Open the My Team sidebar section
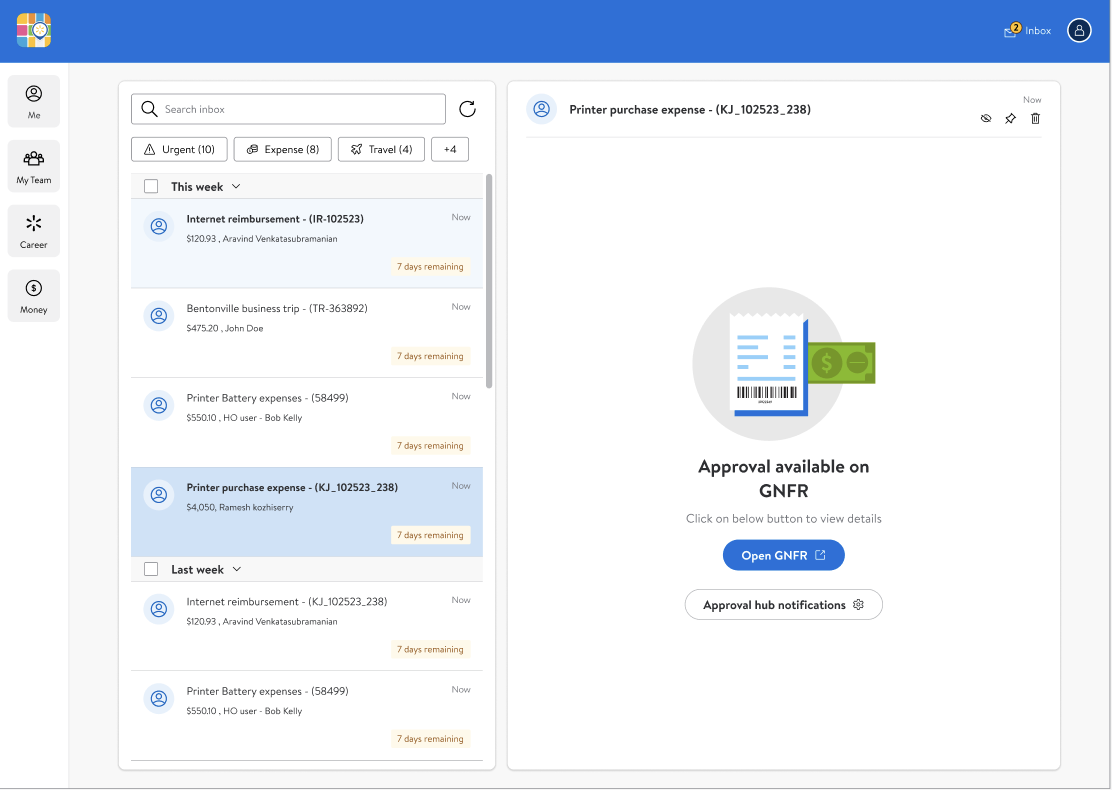 point(33,166)
